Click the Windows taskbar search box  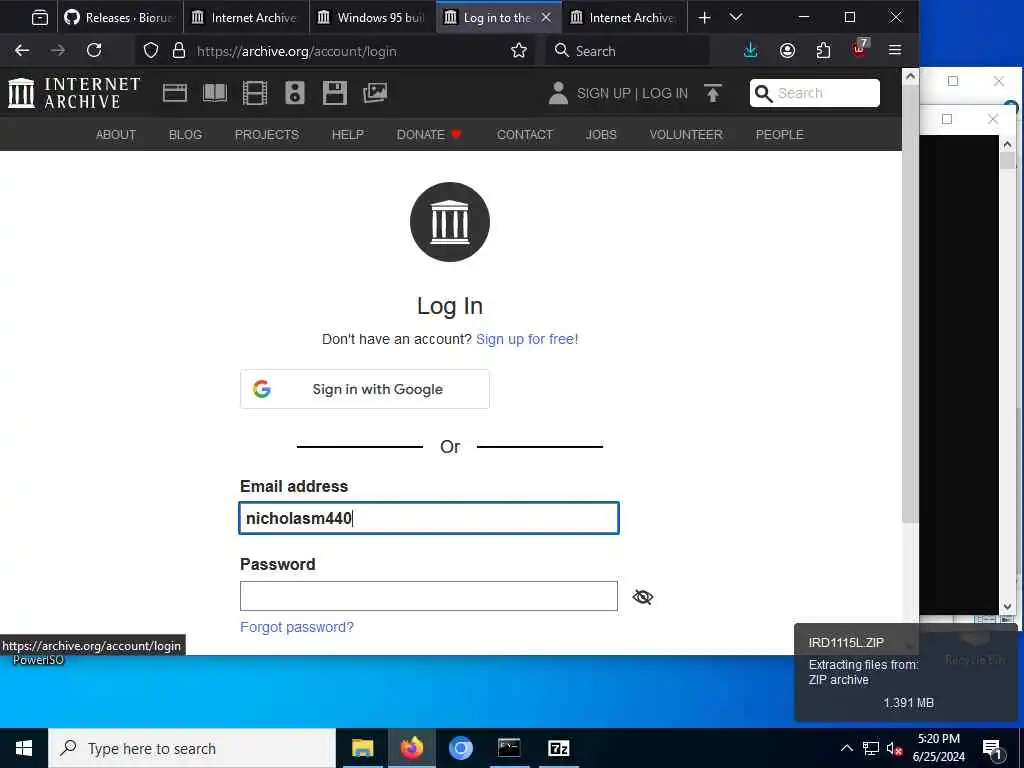[192, 748]
